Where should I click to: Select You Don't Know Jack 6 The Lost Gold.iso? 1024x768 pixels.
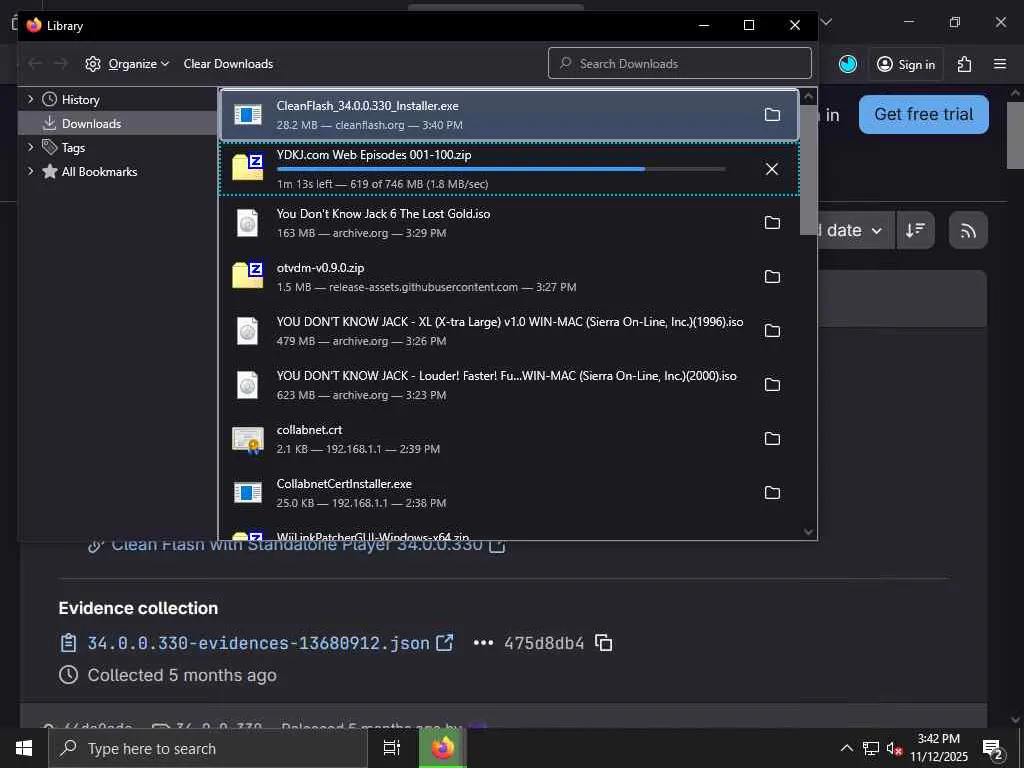pyautogui.click(x=509, y=223)
